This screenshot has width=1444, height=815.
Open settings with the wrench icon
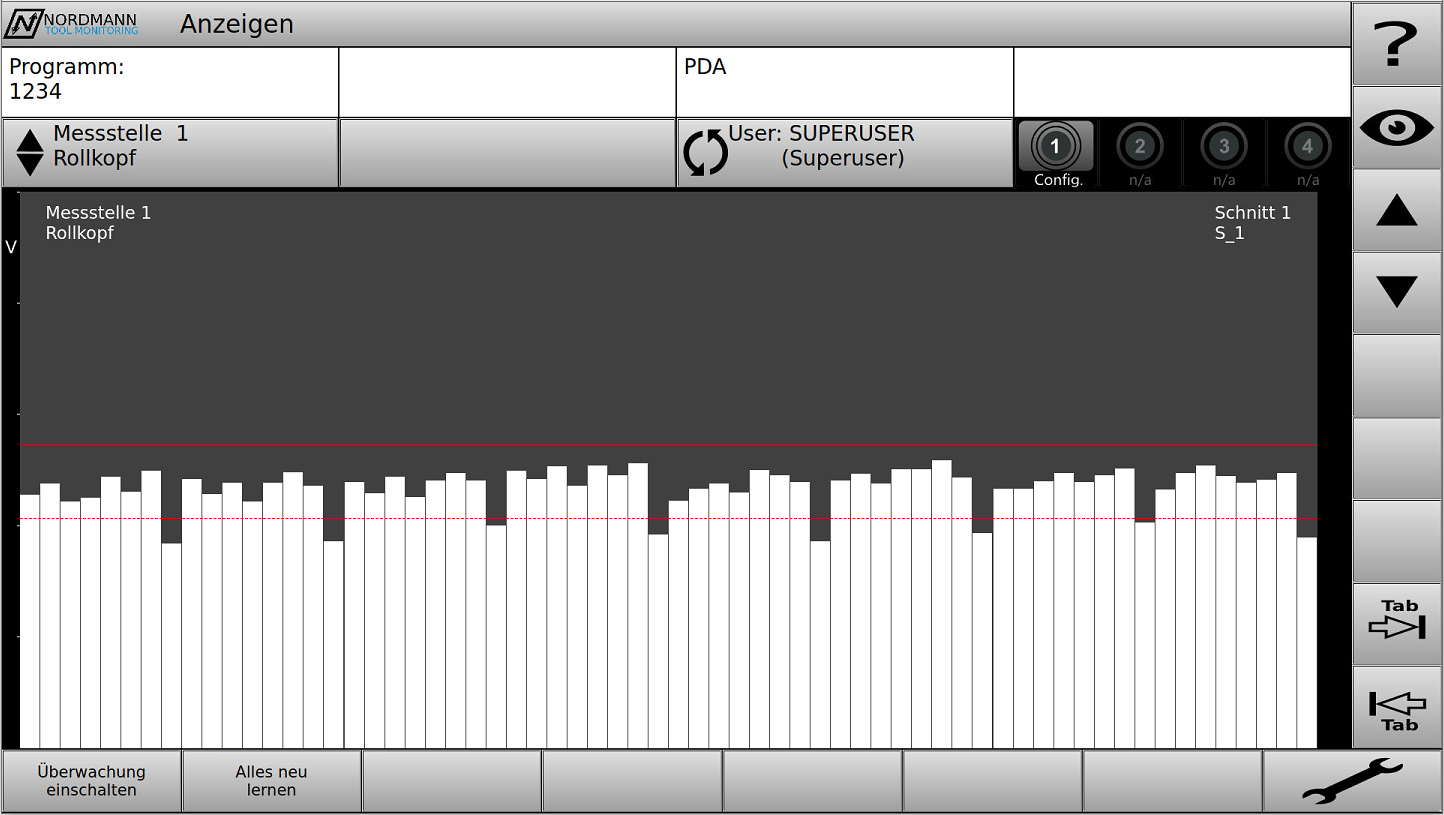point(1352,781)
